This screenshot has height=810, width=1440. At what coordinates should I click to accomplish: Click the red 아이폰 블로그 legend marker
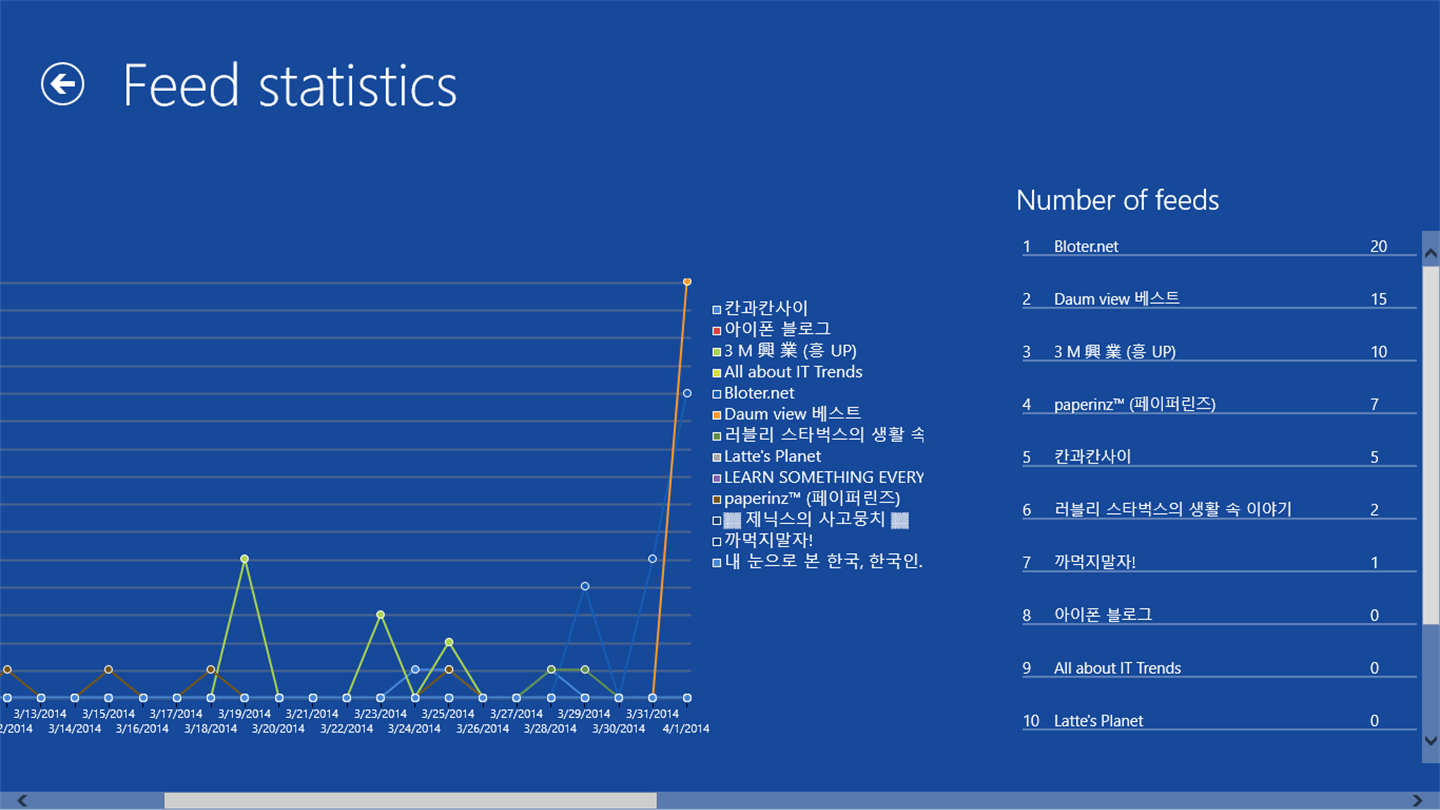(x=717, y=331)
